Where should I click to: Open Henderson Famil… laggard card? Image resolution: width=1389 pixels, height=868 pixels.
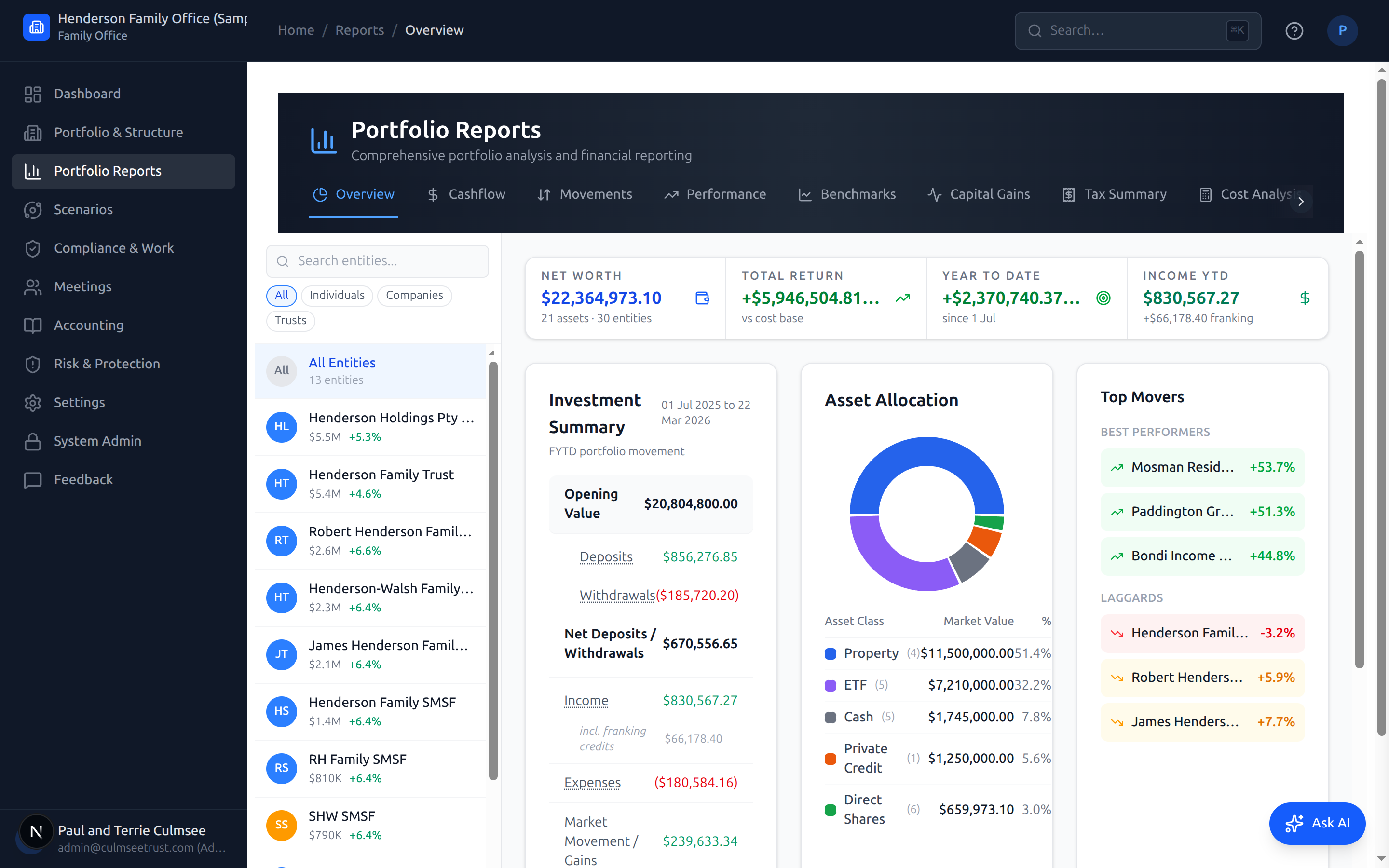click(1202, 633)
